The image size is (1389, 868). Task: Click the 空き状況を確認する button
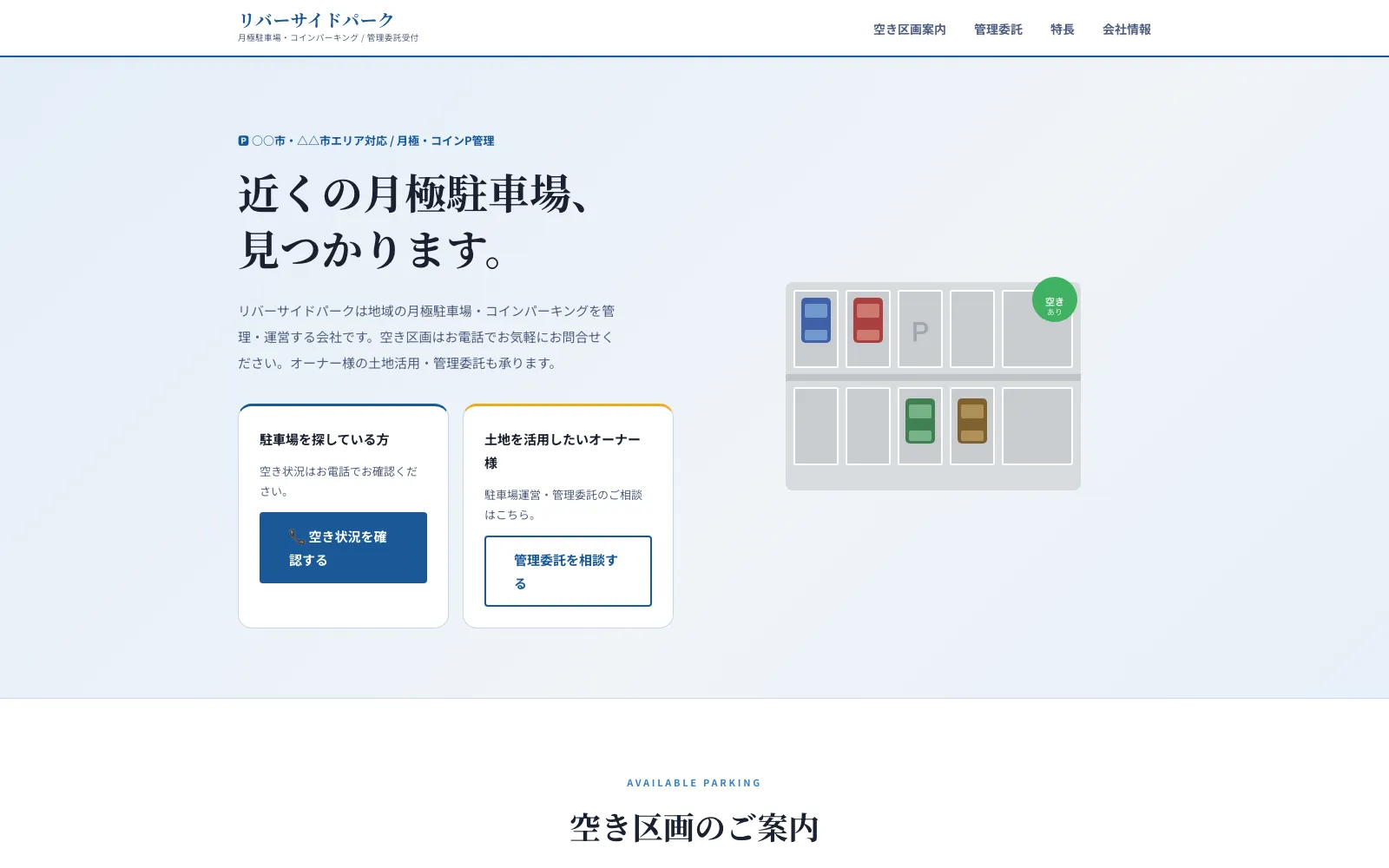[343, 548]
